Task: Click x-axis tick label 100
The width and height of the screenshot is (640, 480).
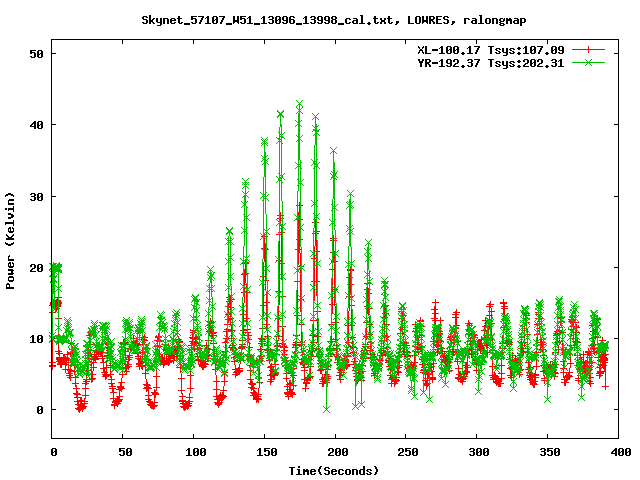Action: pyautogui.click(x=196, y=452)
